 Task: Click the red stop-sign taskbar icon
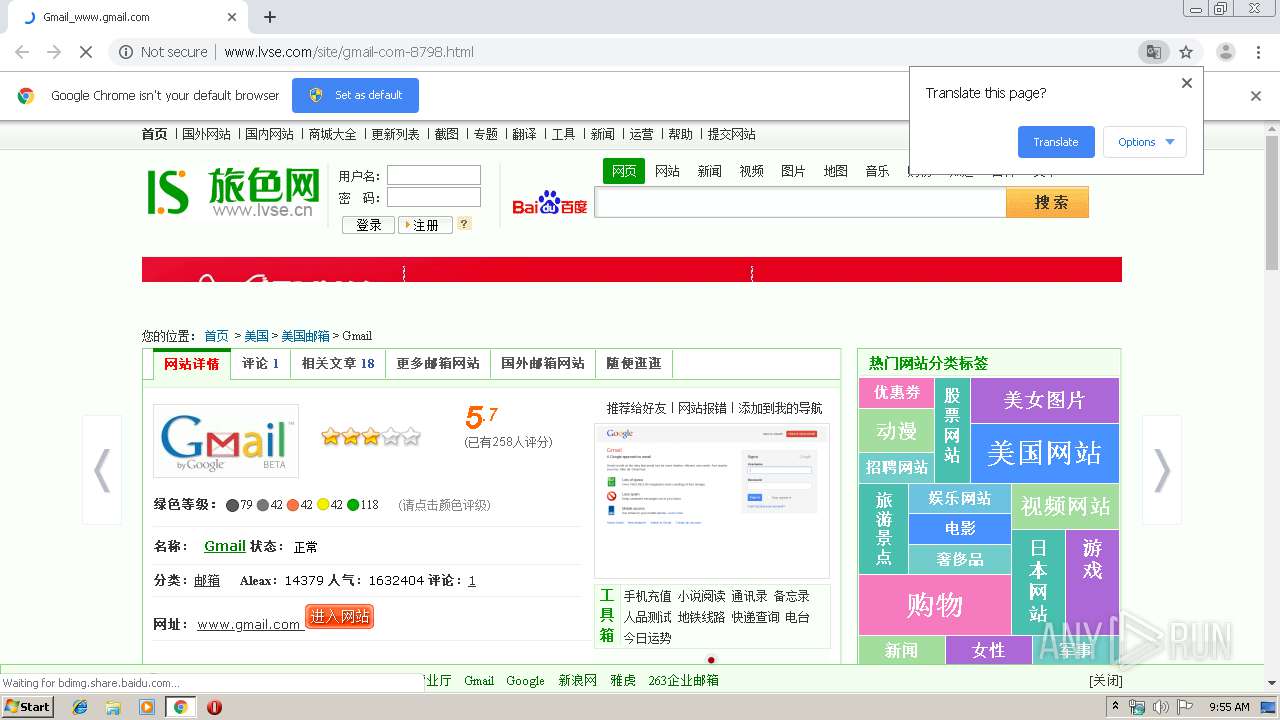click(214, 707)
